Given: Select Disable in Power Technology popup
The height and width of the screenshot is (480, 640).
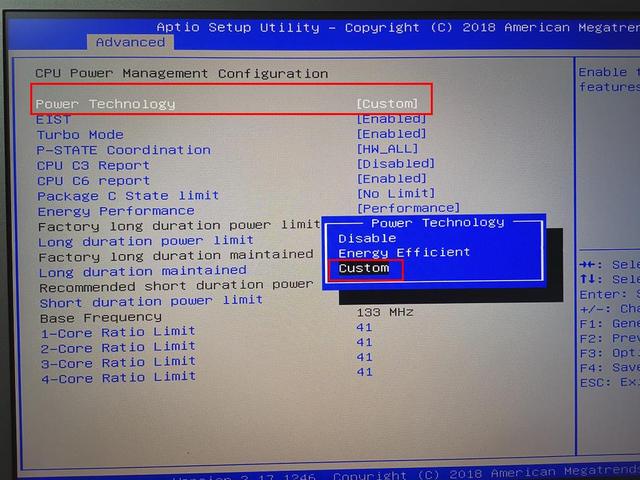Looking at the screenshot, I should tap(367, 238).
